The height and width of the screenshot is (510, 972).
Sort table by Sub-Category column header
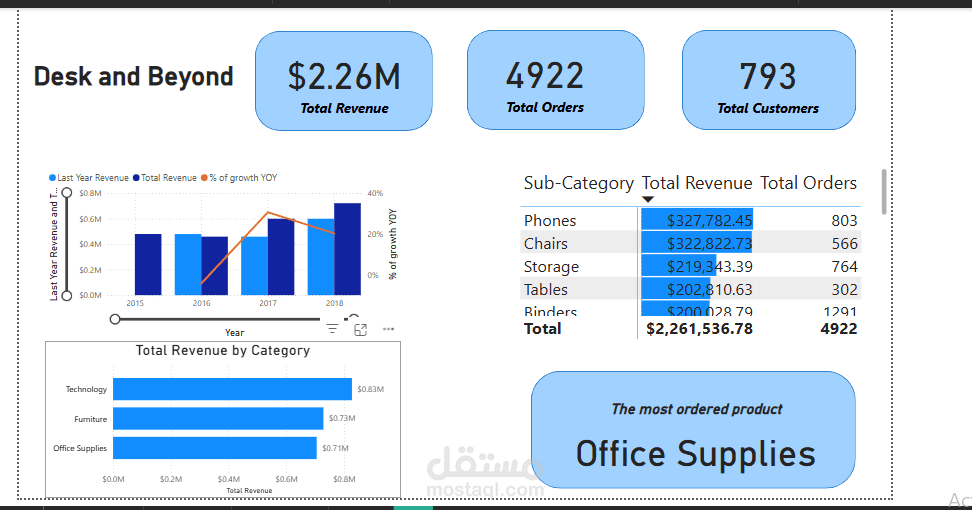(x=578, y=183)
